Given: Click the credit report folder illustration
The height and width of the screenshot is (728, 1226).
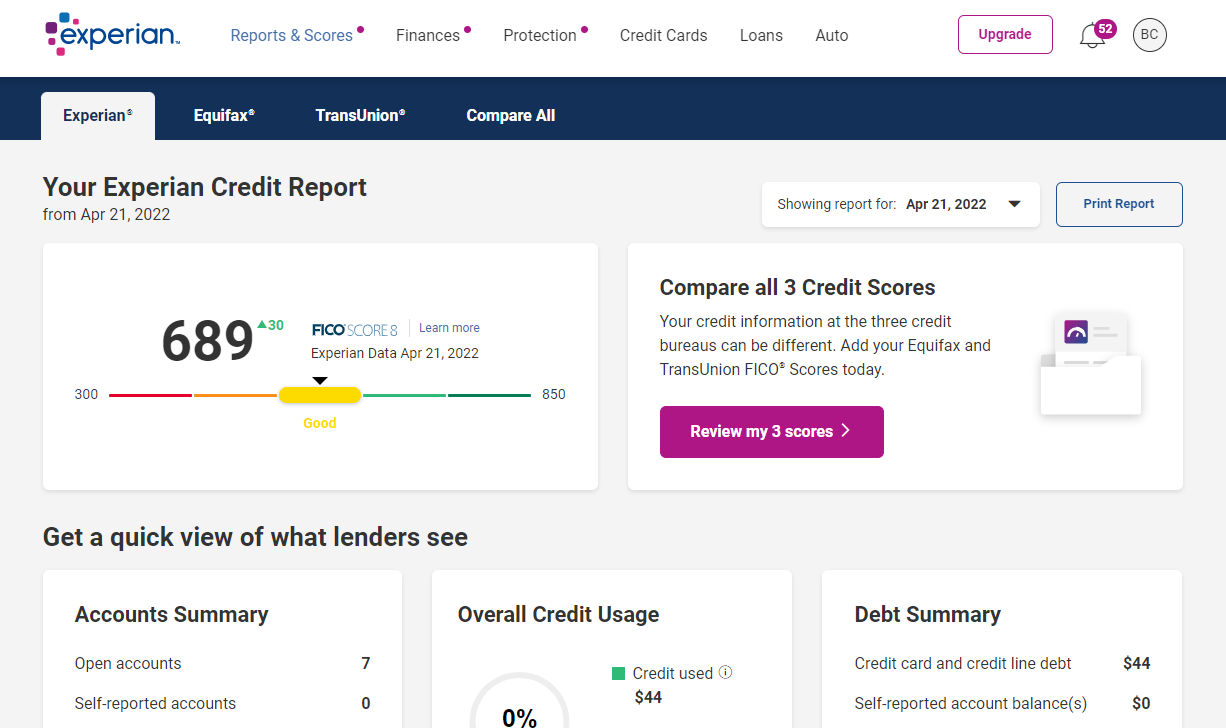Looking at the screenshot, I should [x=1090, y=362].
